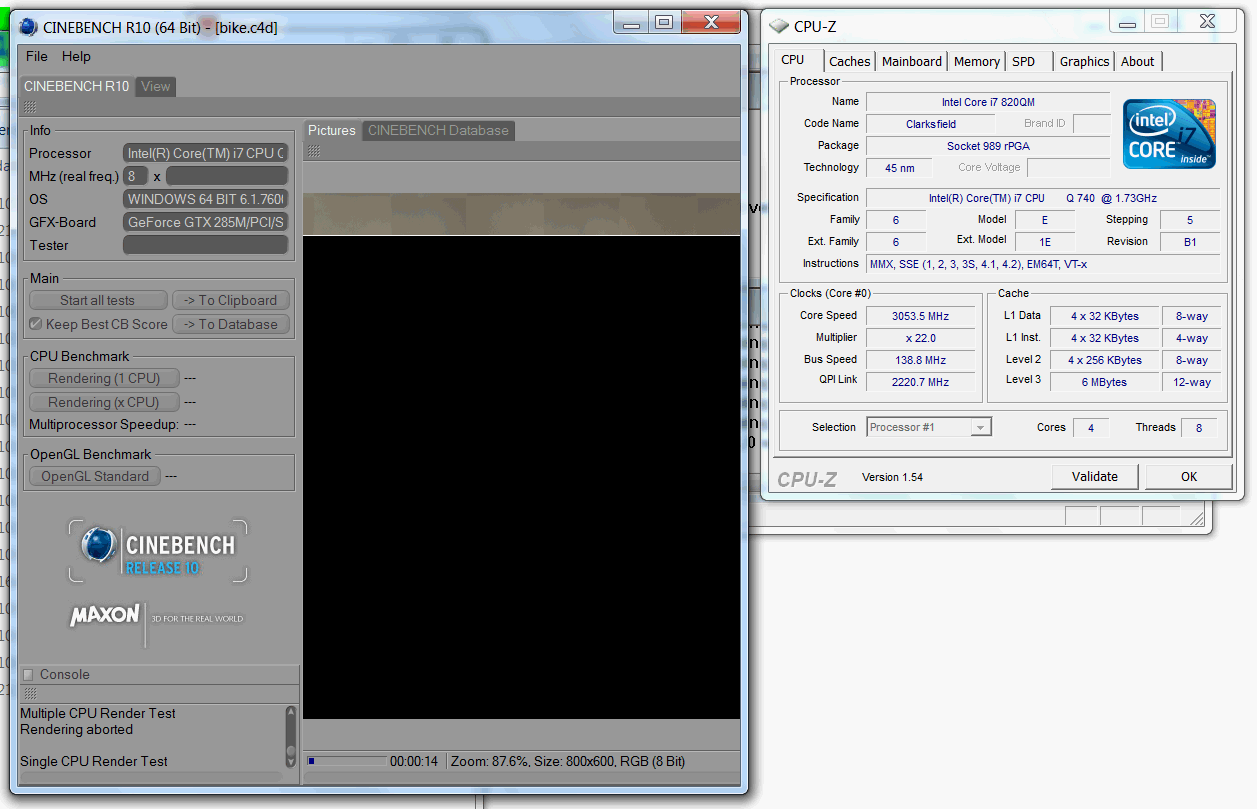Click the Level 2 value 4 x 256 KBytes

point(1105,360)
